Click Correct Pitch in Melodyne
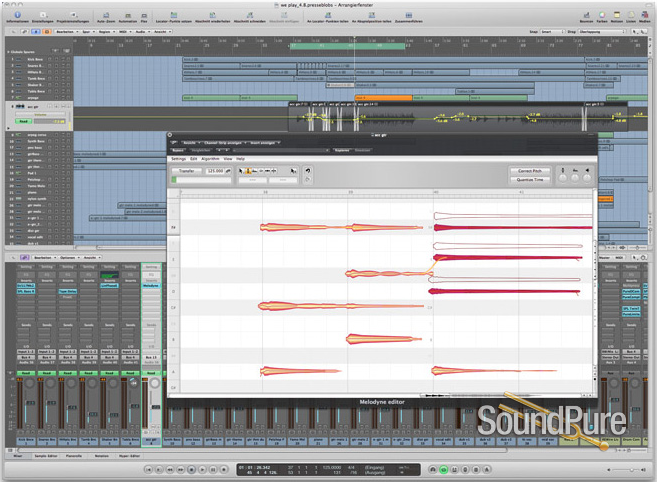Image resolution: width=657 pixels, height=482 pixels. pyautogui.click(x=530, y=171)
